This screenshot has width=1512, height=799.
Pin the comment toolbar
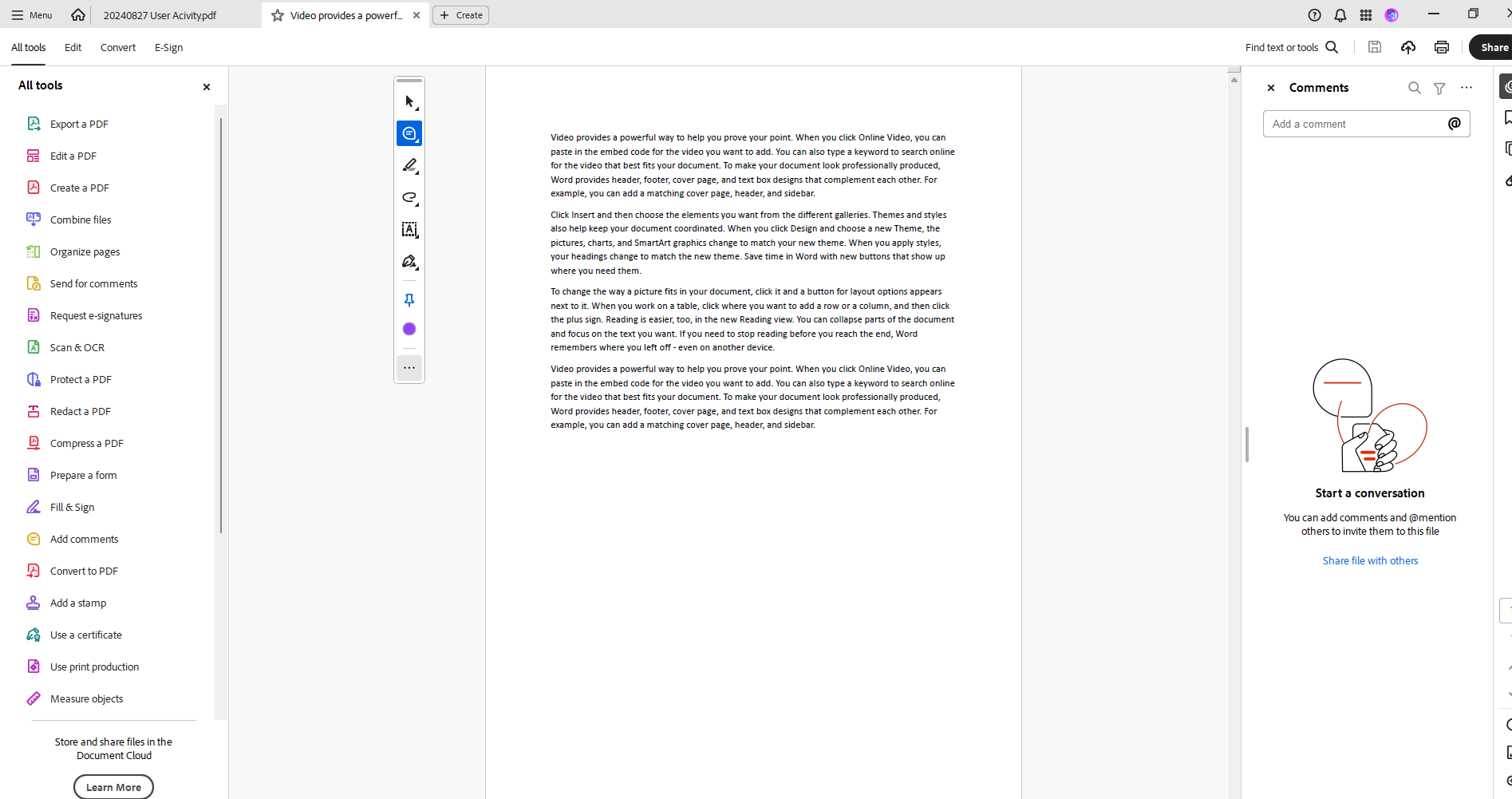point(409,299)
